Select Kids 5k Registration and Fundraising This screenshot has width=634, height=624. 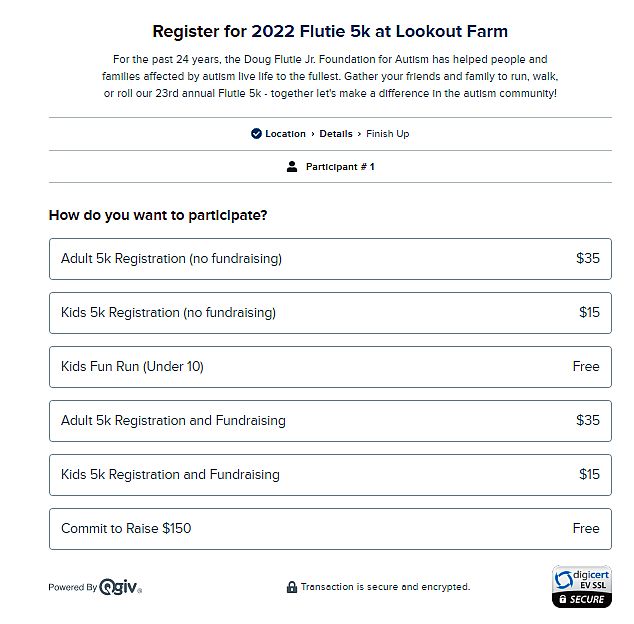coord(329,475)
